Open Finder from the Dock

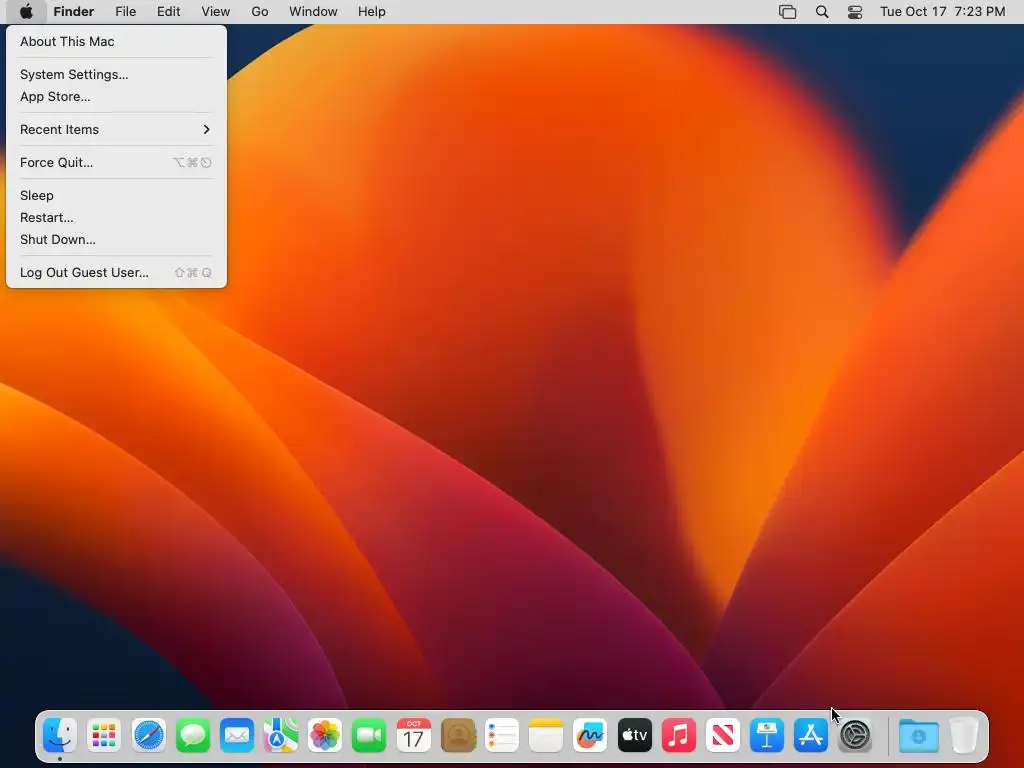(x=60, y=735)
